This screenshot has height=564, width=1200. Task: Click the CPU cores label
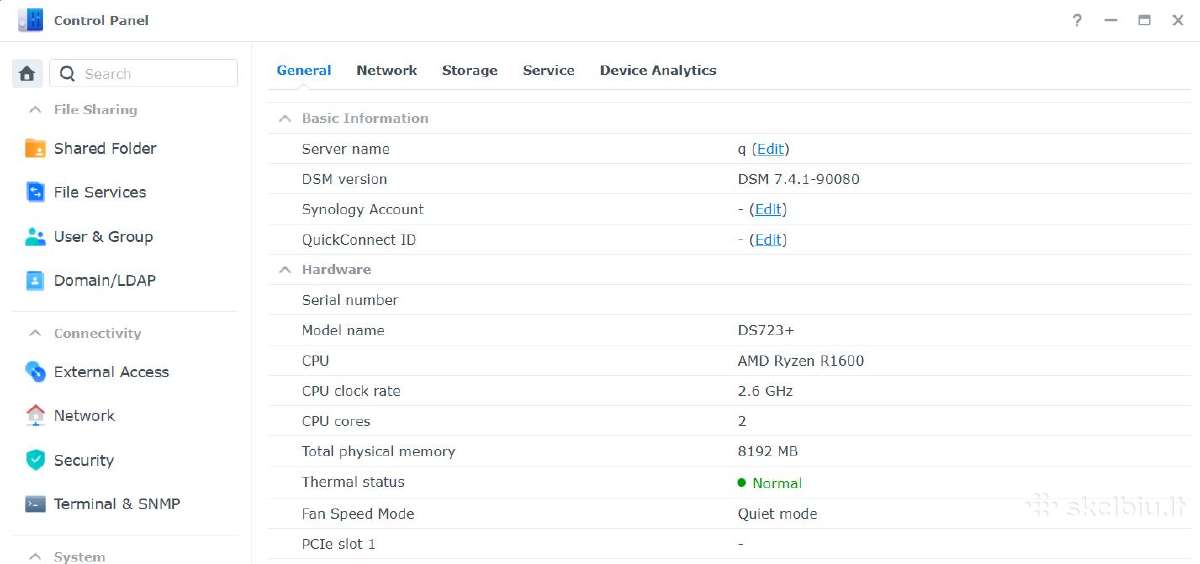(x=336, y=421)
